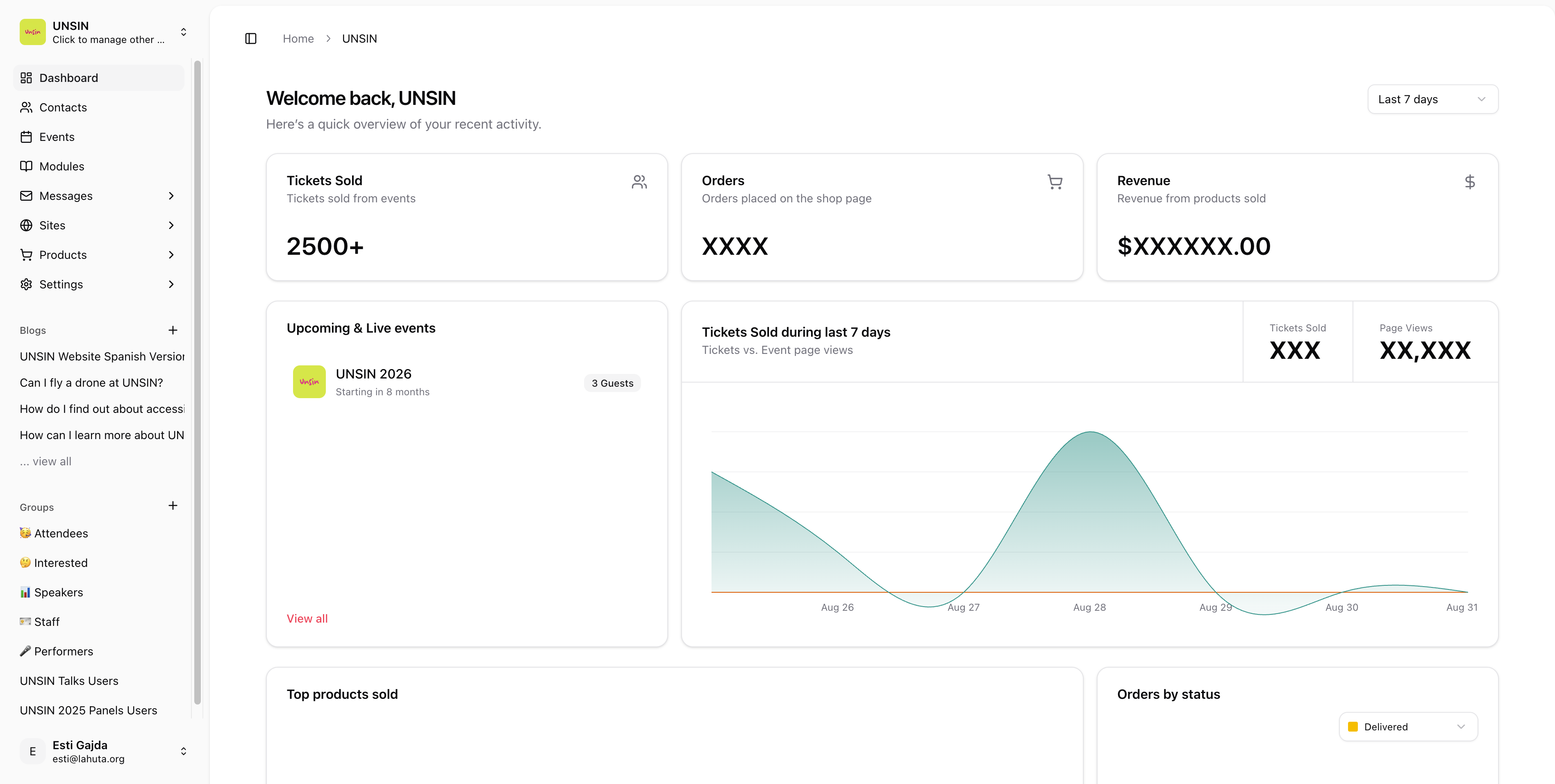Screen dimensions: 1555x784
Task: Click the UNSIN breadcrumb item
Action: click(359, 39)
